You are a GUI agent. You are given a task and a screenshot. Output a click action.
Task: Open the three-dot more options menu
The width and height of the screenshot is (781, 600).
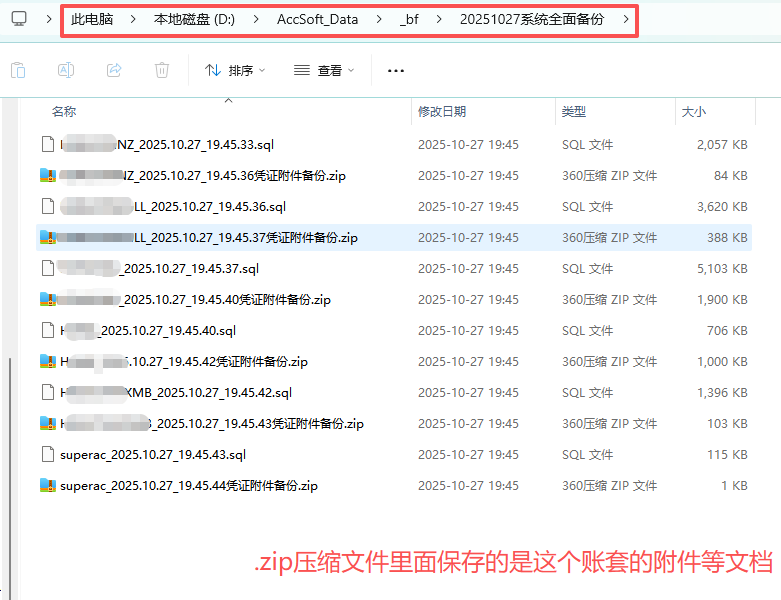pos(396,71)
